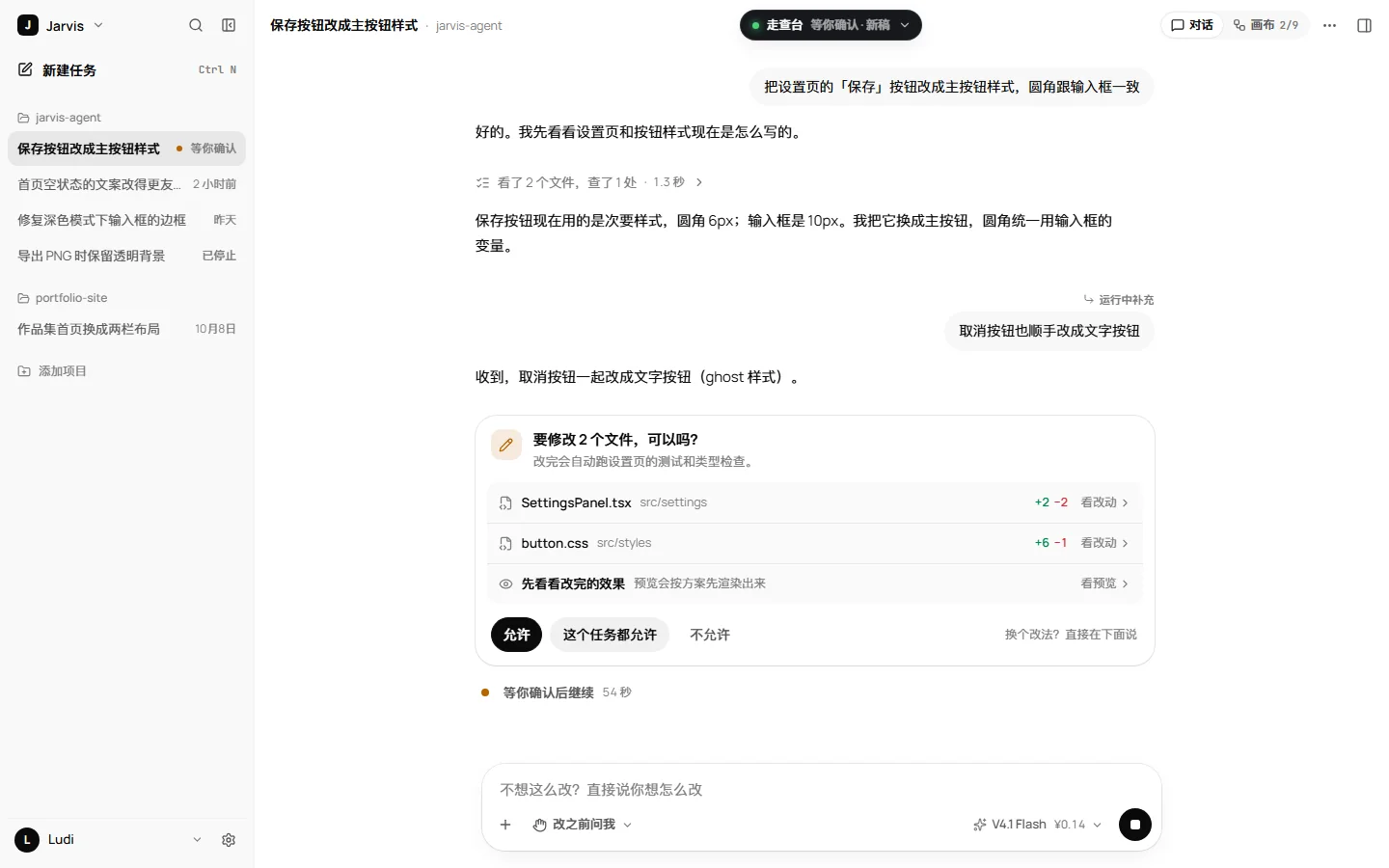Open the 改之前问我 permission mode dropdown
Image resolution: width=1389 pixels, height=868 pixels.
[583, 825]
